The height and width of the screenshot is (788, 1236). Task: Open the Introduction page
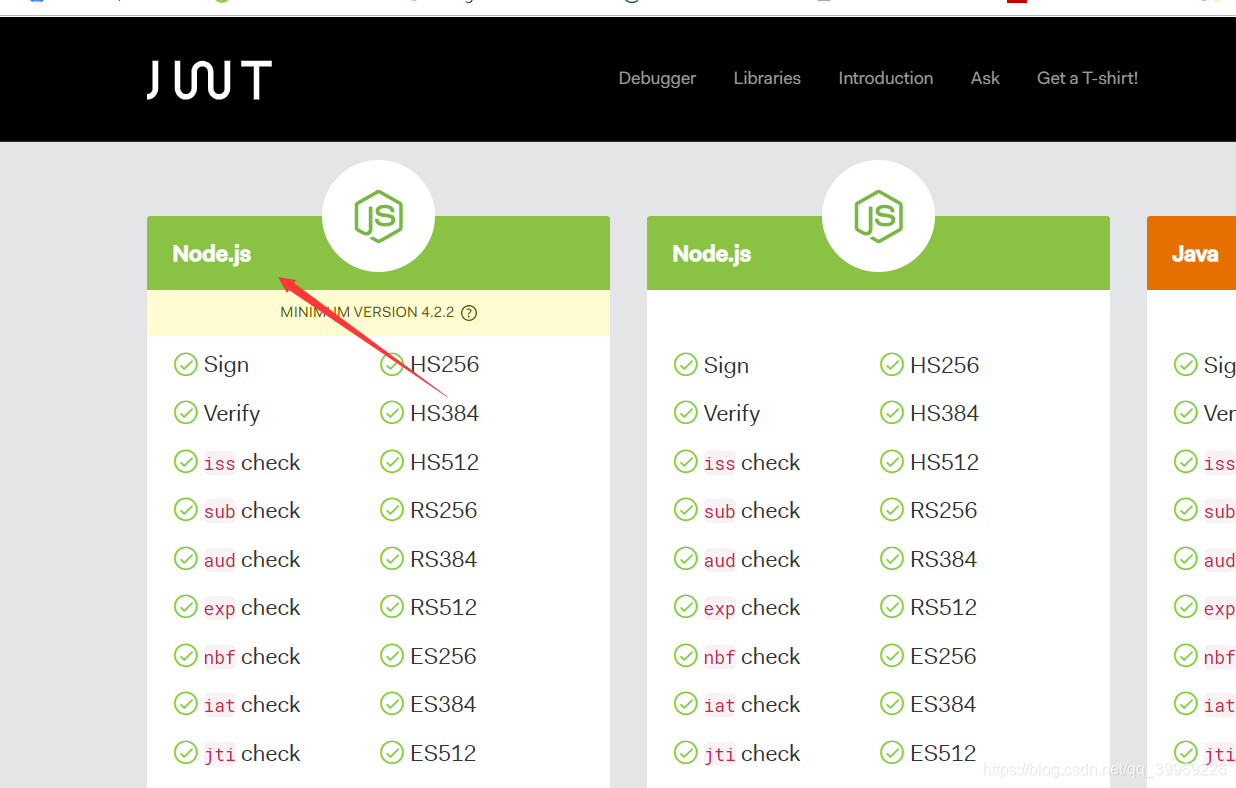coord(886,78)
